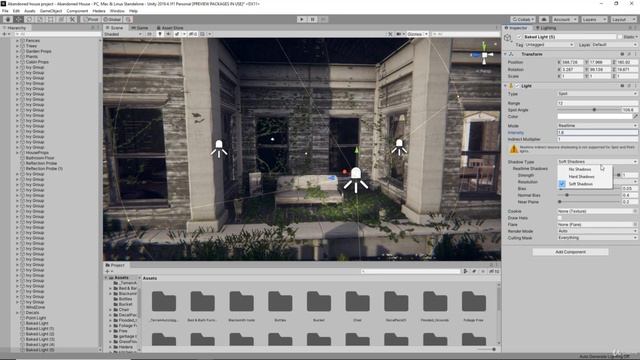Screen dimensions: 640x360
Task: Toggle the Global handle rotation button
Action: coord(111,19)
